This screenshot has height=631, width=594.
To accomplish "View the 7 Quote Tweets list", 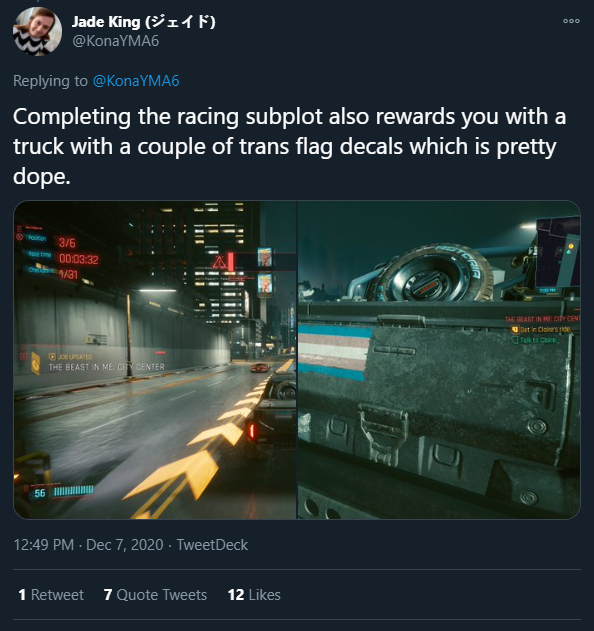I will tap(155, 594).
